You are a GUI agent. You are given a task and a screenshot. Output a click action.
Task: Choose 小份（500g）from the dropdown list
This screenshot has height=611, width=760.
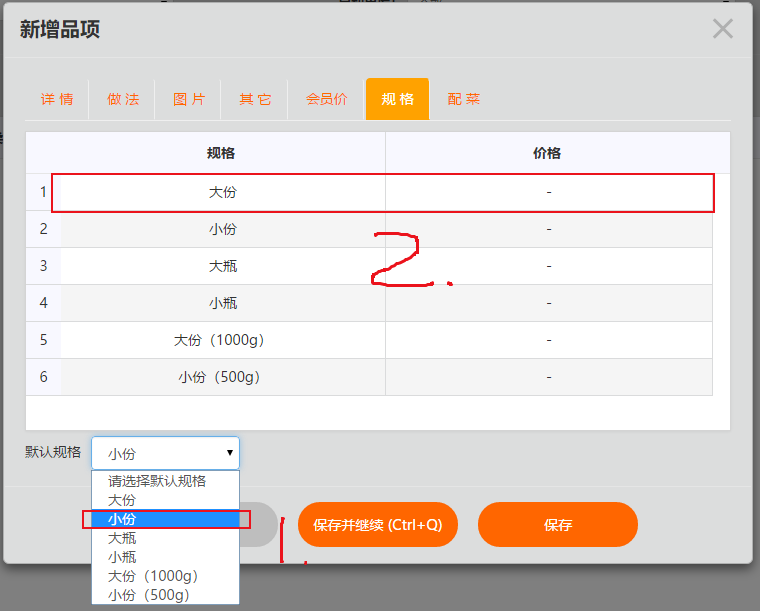click(165, 595)
